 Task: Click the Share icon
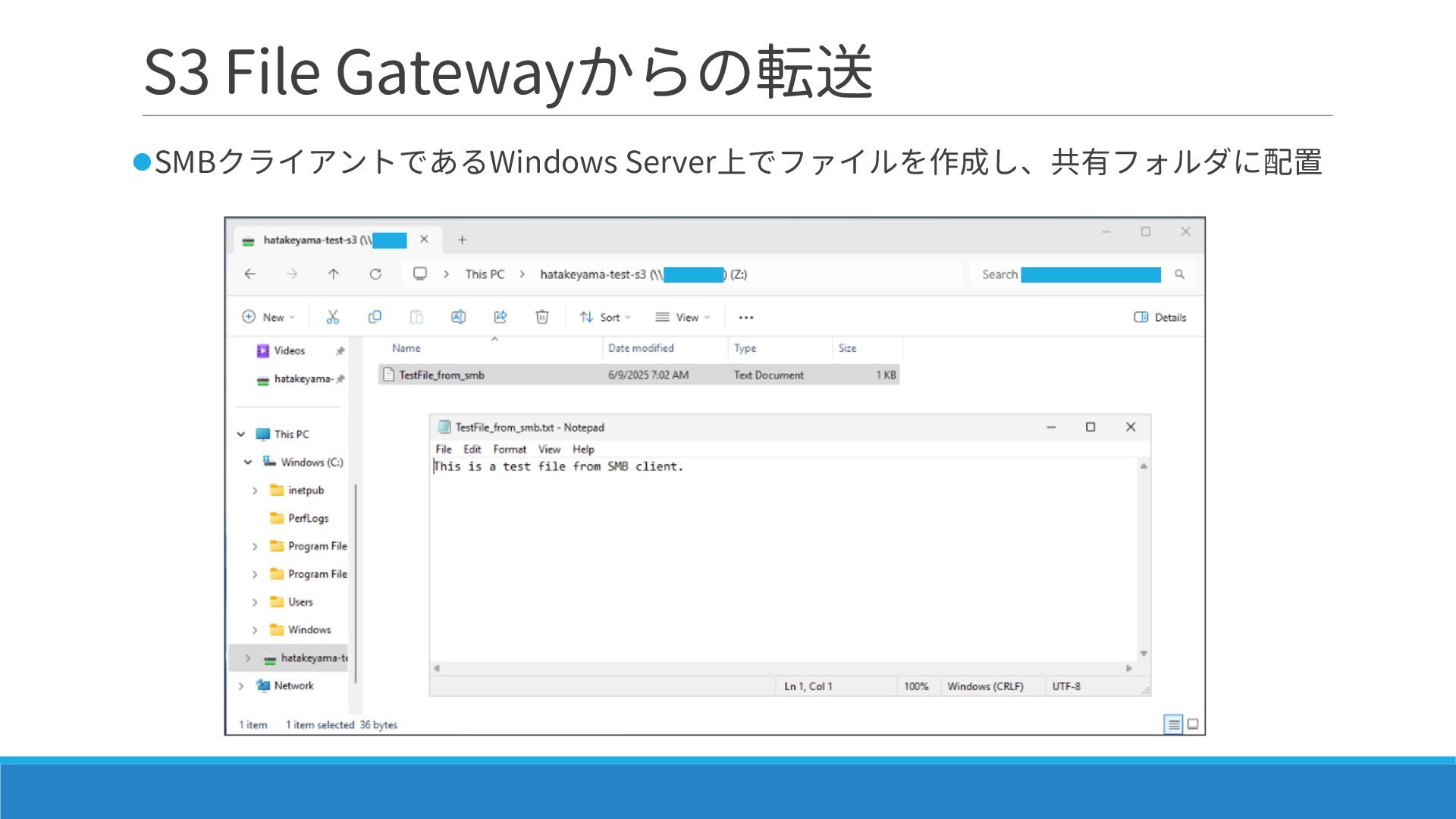[500, 317]
